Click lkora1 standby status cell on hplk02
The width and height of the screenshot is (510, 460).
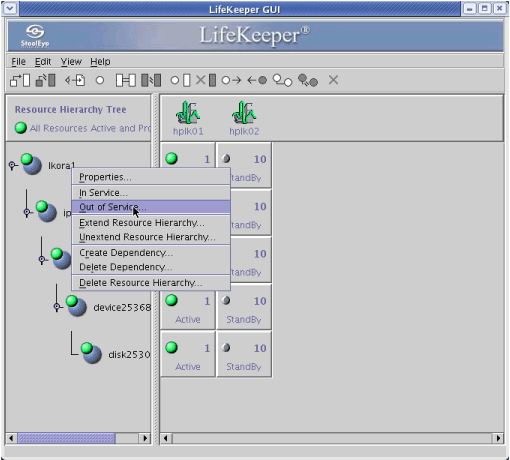click(244, 165)
